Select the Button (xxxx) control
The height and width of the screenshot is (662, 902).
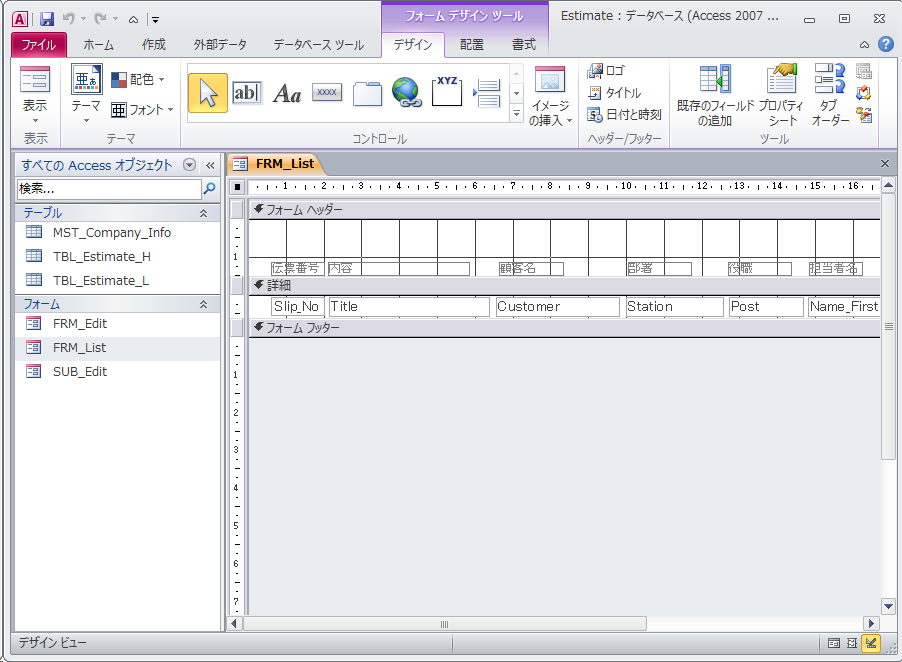pyautogui.click(x=327, y=92)
